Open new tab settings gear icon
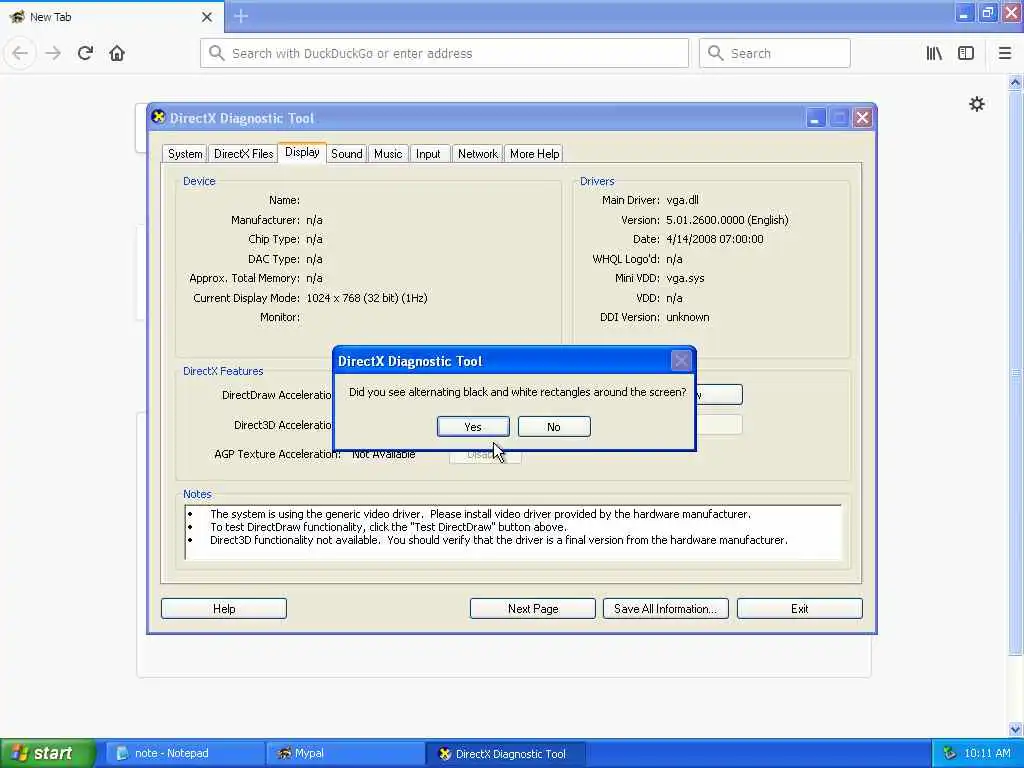The height and width of the screenshot is (768, 1024). pyautogui.click(x=976, y=104)
